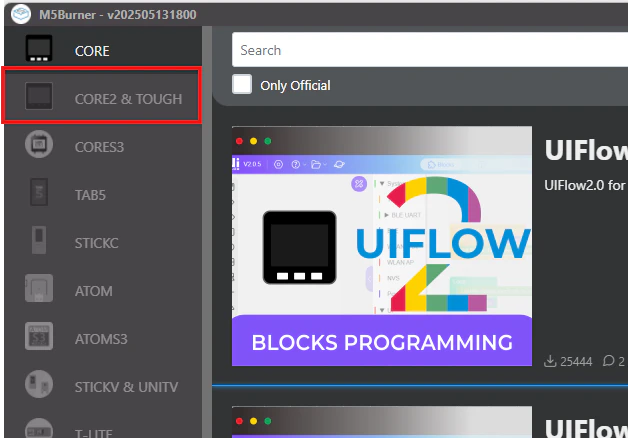
Task: Open the UIFlow2 Blocks Programming thumbnail
Action: click(x=382, y=246)
